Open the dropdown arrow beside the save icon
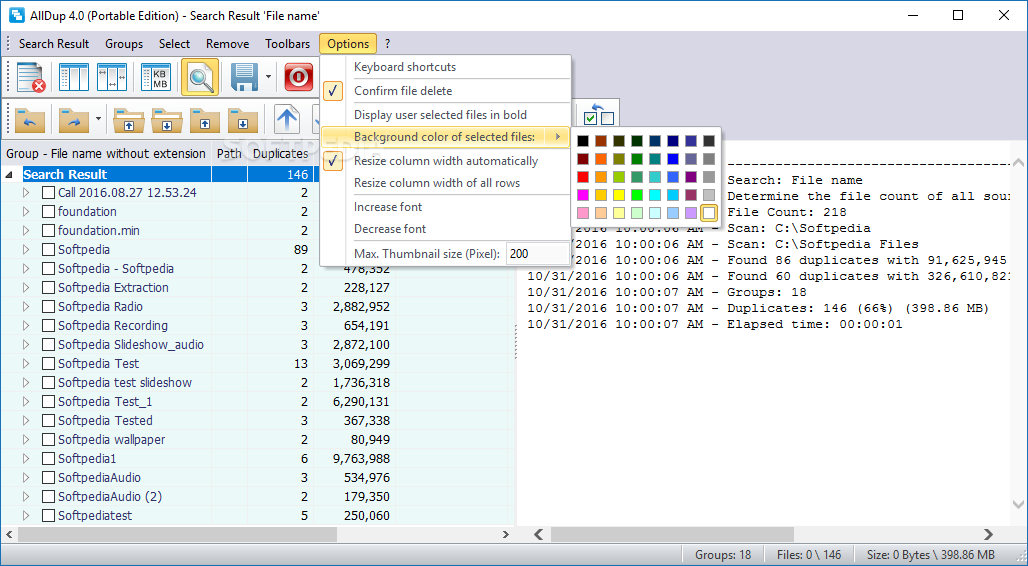 269,77
